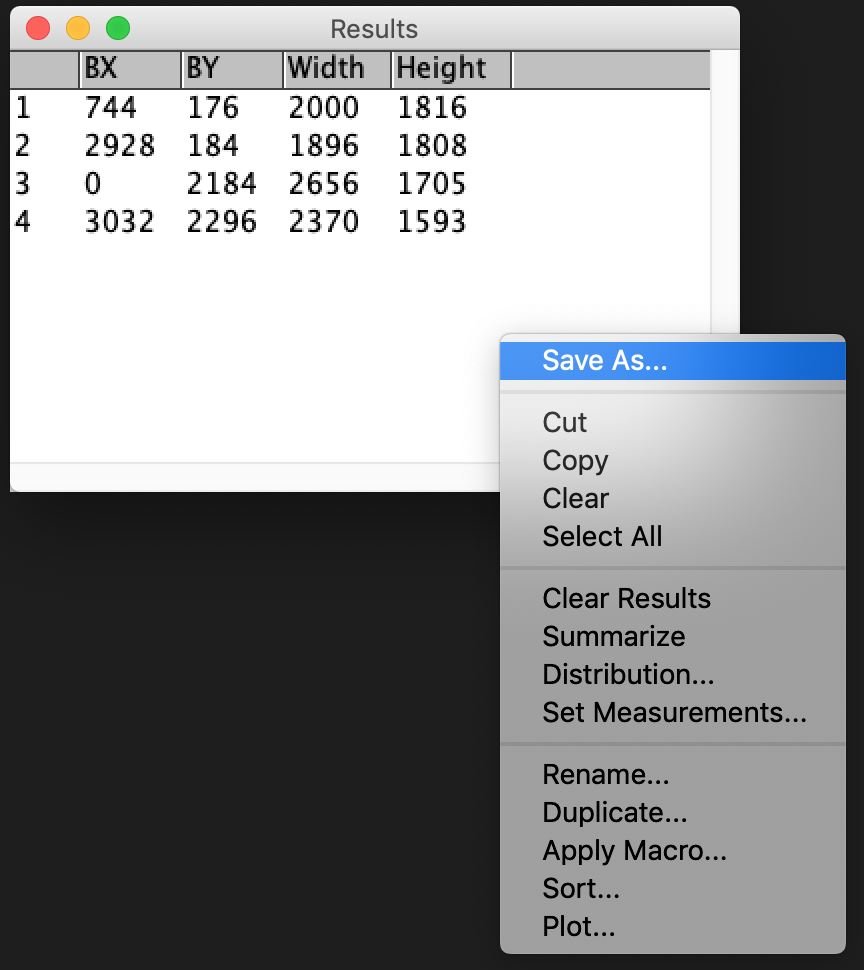Viewport: 864px width, 970px height.
Task: Open Distribution... dialog from menu
Action: (628, 675)
